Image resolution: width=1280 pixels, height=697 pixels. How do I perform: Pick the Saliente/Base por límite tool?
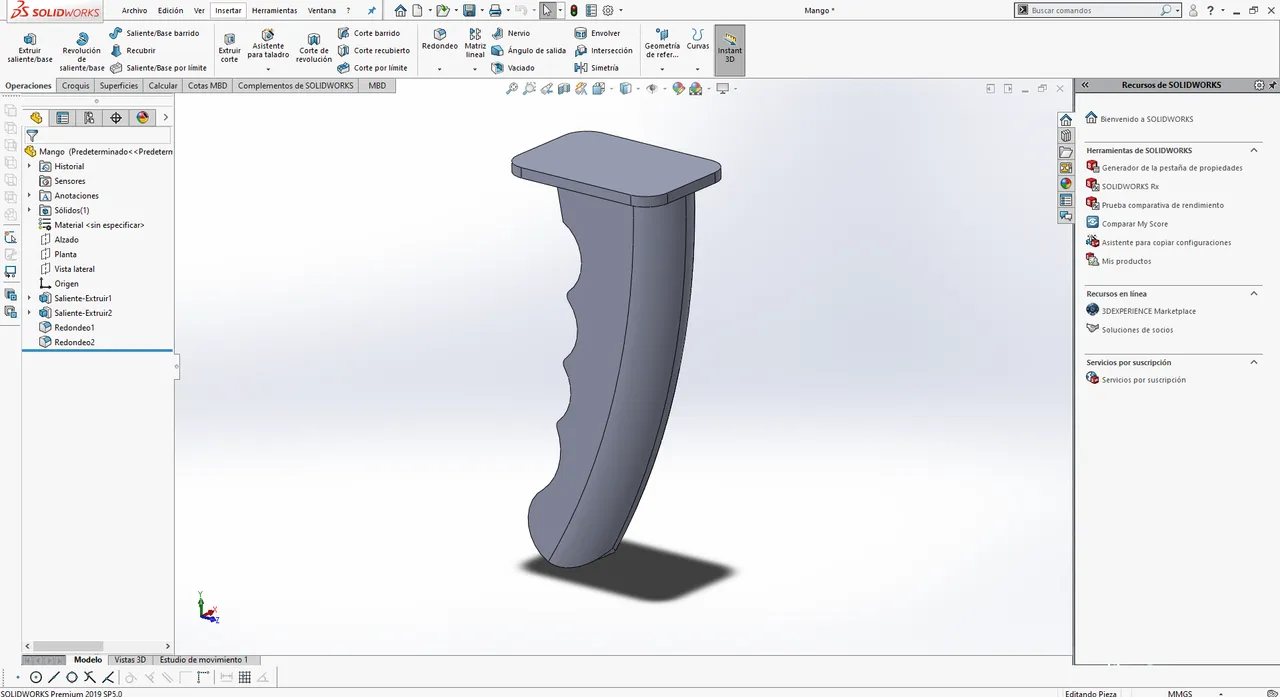(158, 68)
